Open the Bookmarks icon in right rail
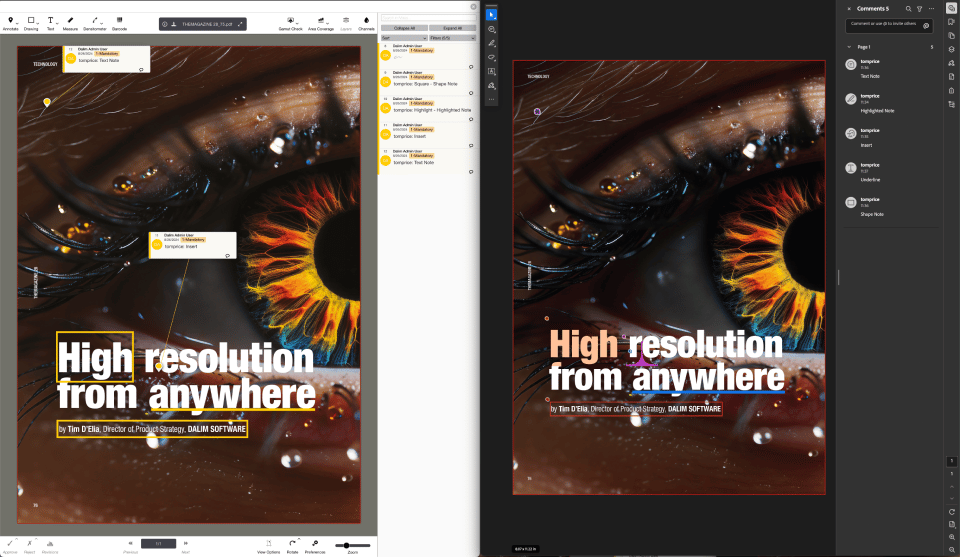 pyautogui.click(x=951, y=22)
